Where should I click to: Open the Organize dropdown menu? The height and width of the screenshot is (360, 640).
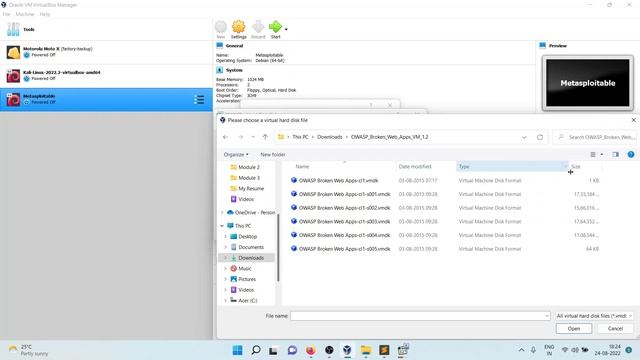click(x=236, y=155)
